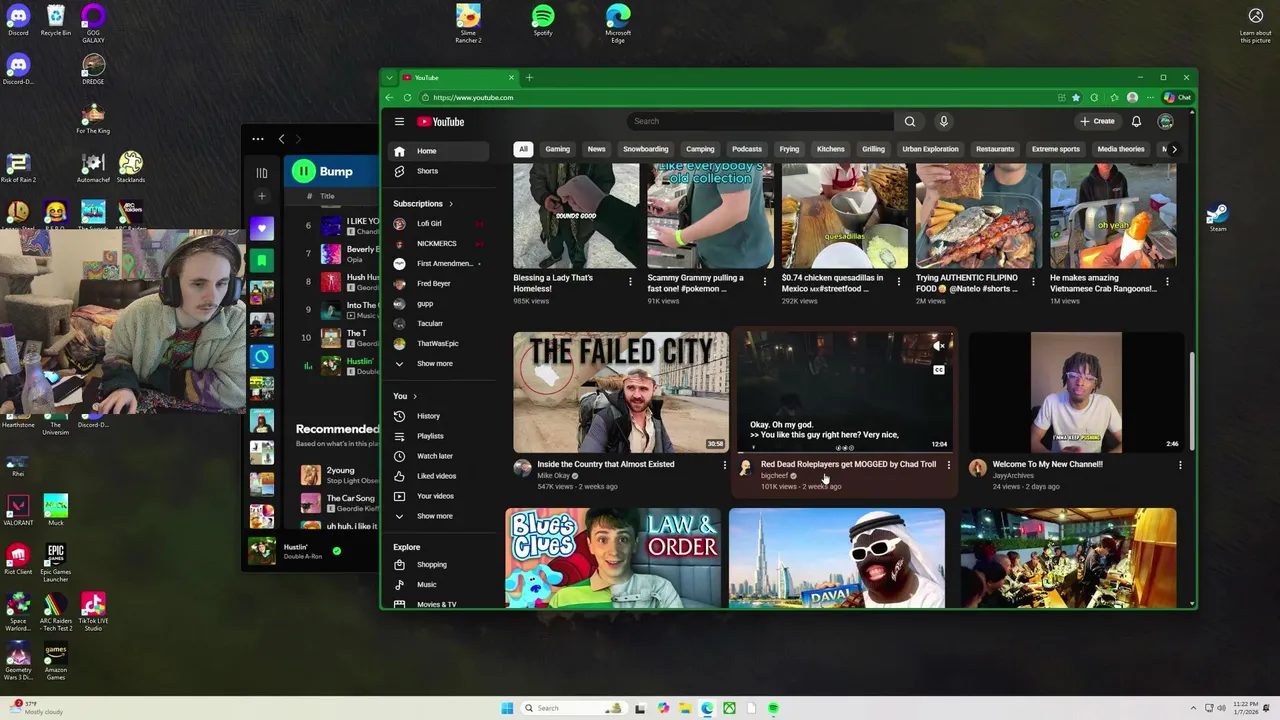Expand the You section chevron
The image size is (1280, 720).
[x=415, y=396]
